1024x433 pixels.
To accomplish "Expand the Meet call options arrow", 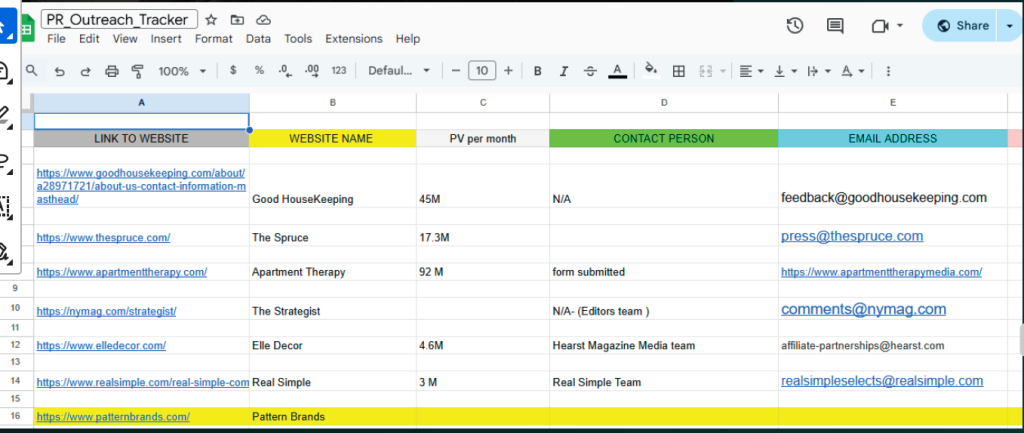I will coord(900,25).
